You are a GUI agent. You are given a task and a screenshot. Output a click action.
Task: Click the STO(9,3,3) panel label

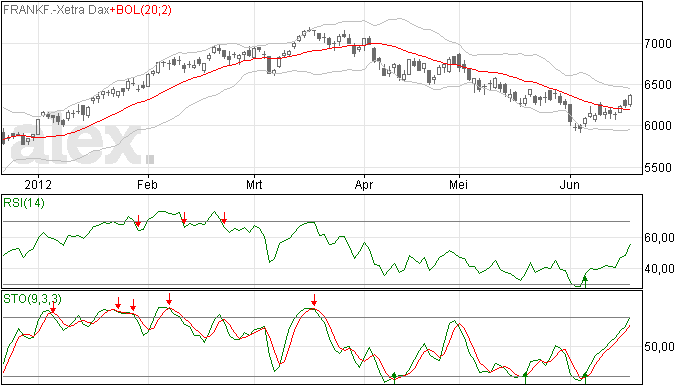[x=32, y=299]
